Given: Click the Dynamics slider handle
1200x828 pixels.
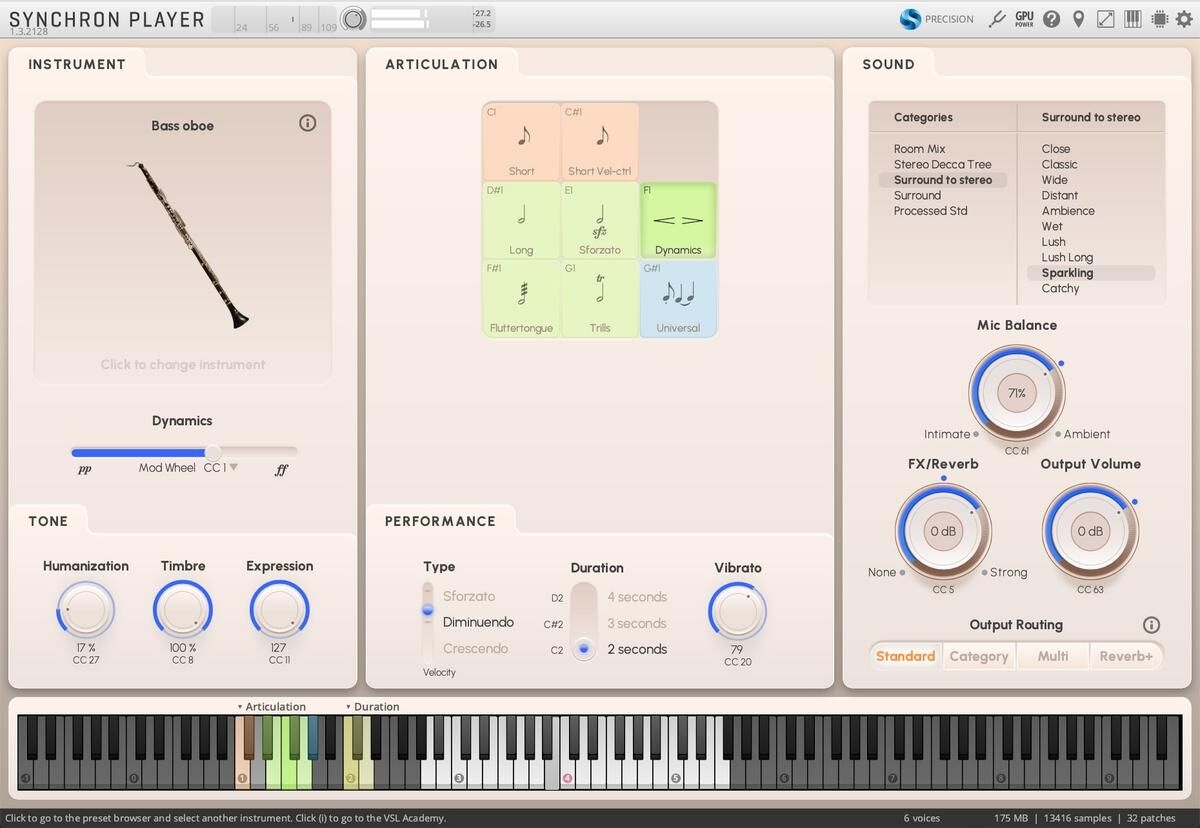Looking at the screenshot, I should tap(213, 452).
